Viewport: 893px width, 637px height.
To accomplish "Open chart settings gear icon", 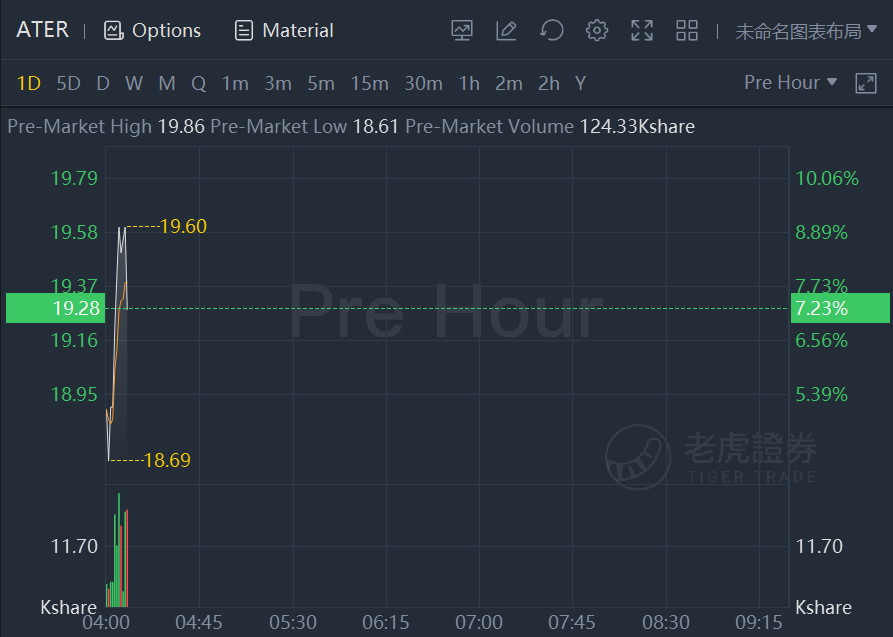I will click(597, 31).
